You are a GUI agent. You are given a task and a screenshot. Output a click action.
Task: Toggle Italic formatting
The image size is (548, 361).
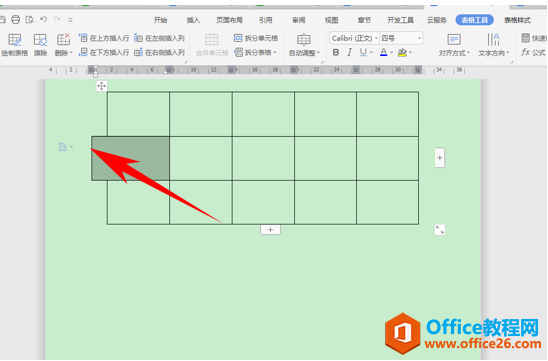[x=349, y=52]
